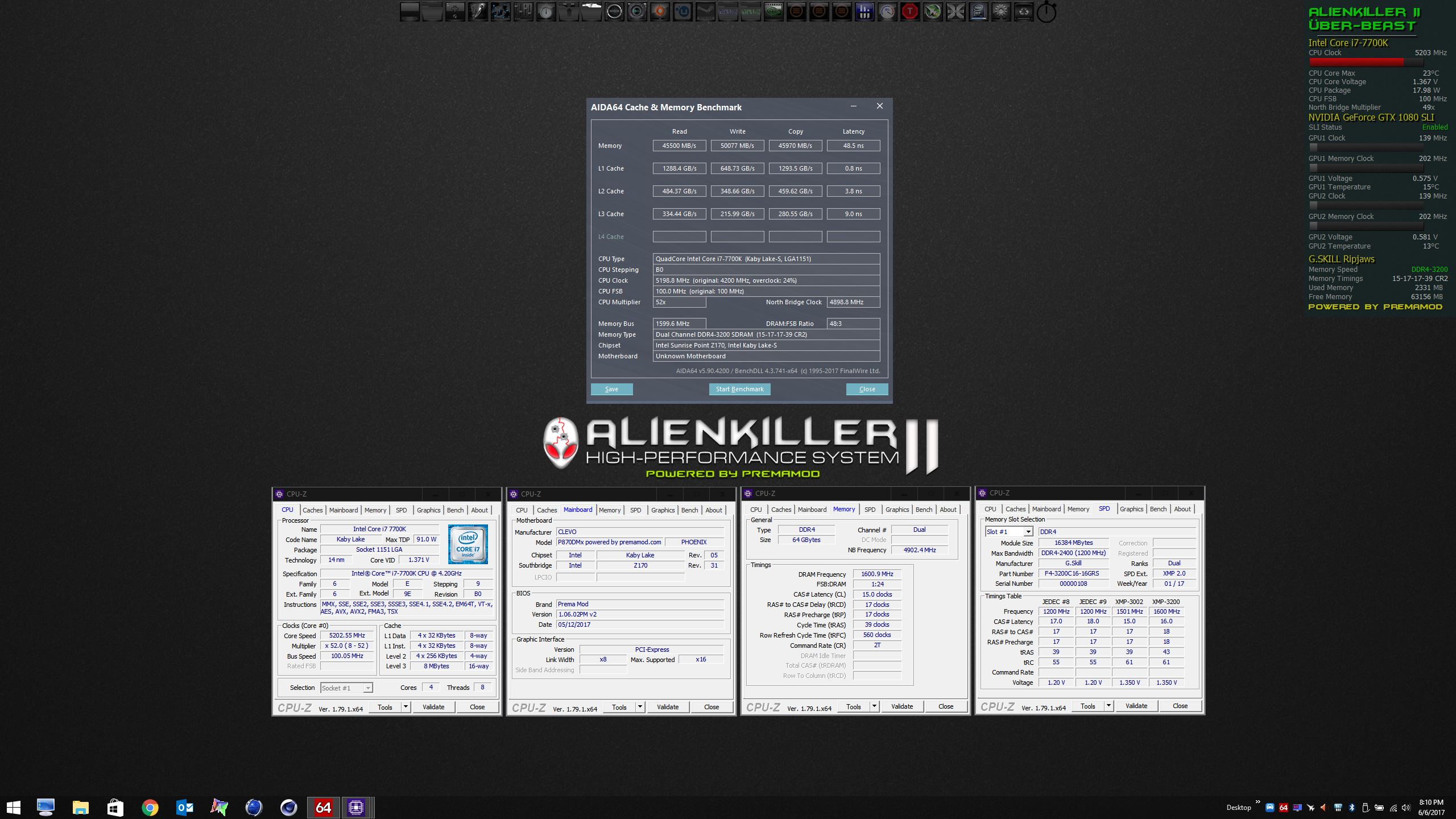The width and height of the screenshot is (1456, 819).
Task: Launch Steam from the top dock
Action: pyautogui.click(x=705, y=11)
